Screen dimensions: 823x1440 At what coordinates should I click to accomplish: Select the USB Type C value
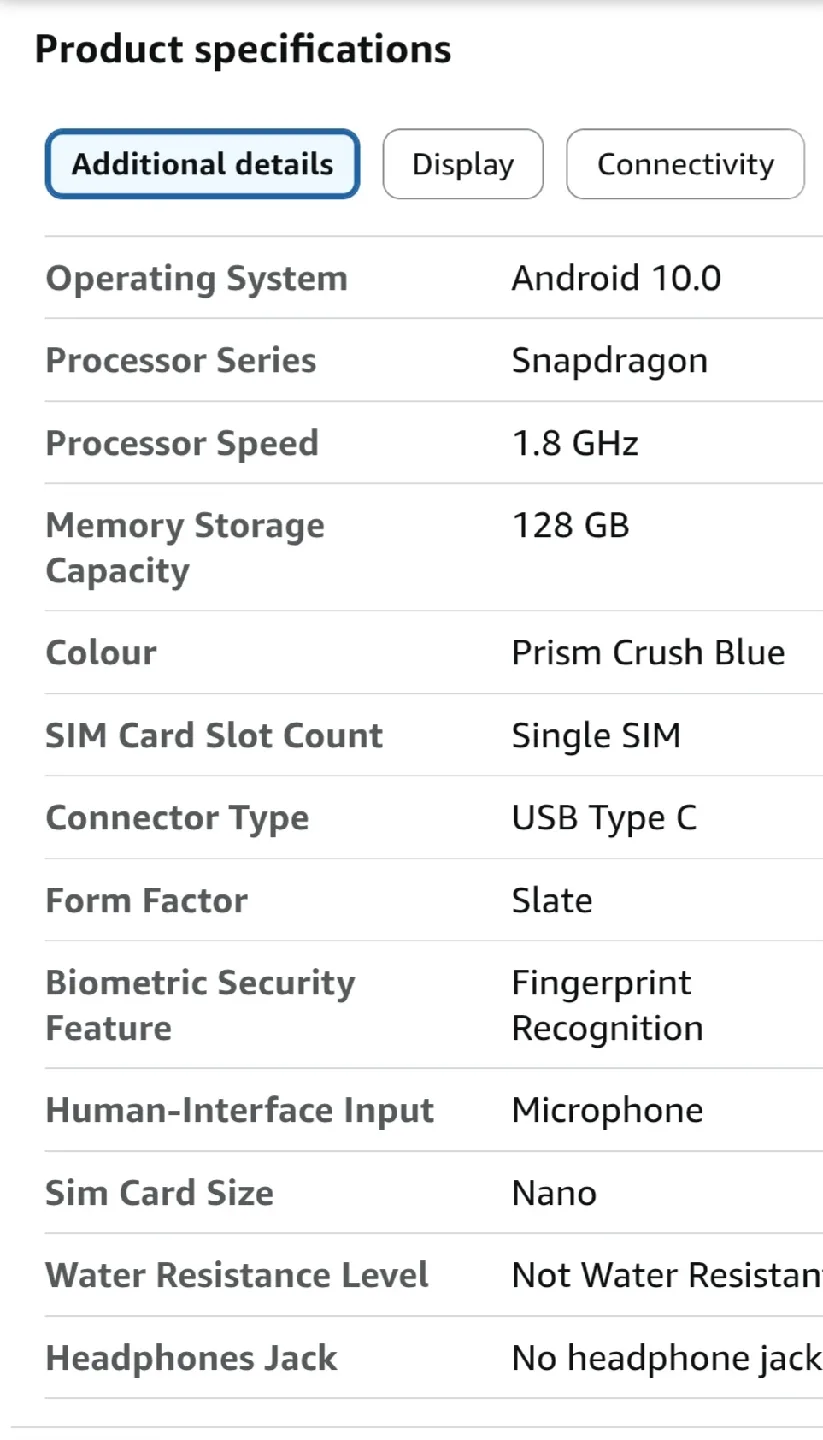(x=604, y=818)
